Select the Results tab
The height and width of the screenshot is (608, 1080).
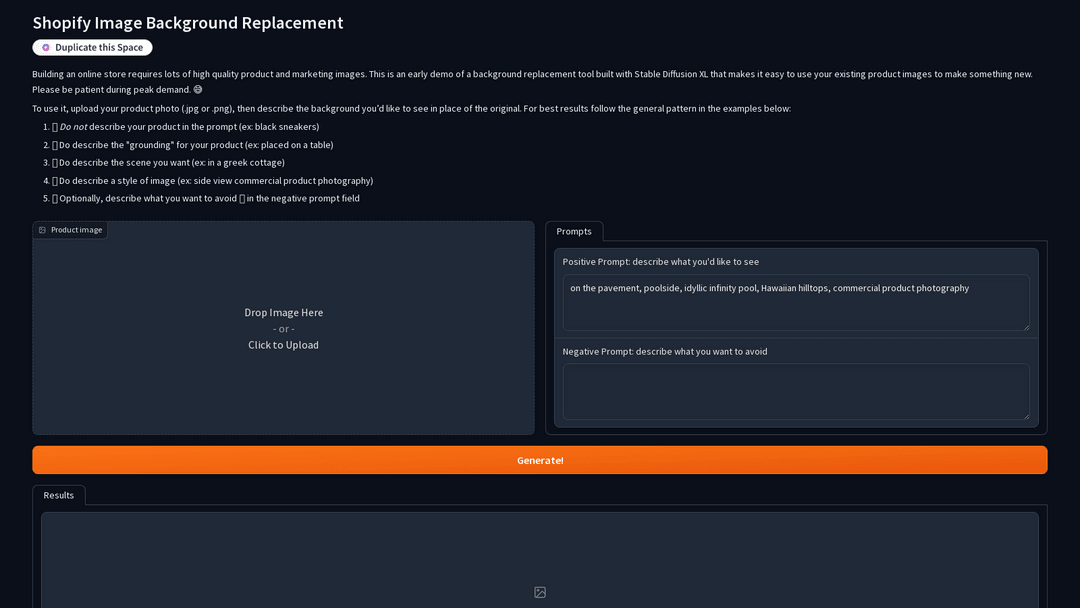[x=59, y=495]
